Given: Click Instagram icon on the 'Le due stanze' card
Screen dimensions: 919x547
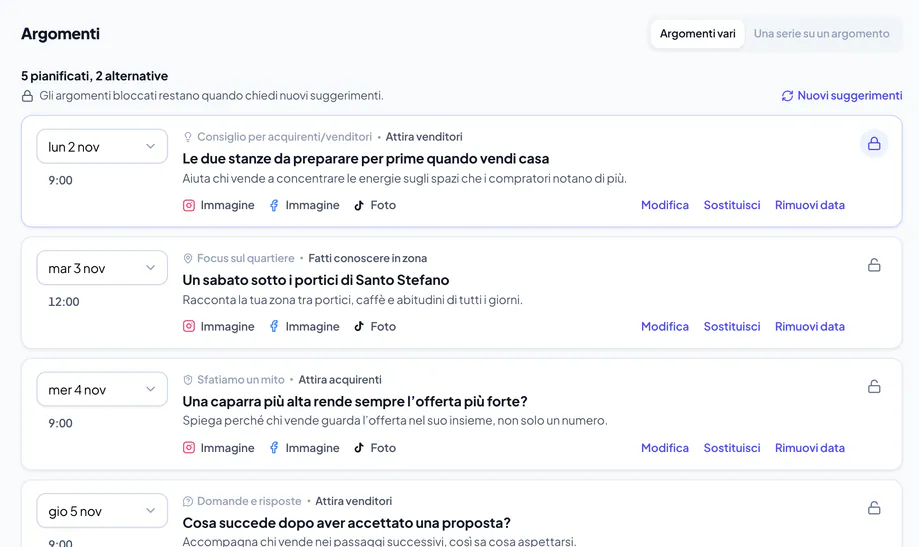Looking at the screenshot, I should point(189,205).
